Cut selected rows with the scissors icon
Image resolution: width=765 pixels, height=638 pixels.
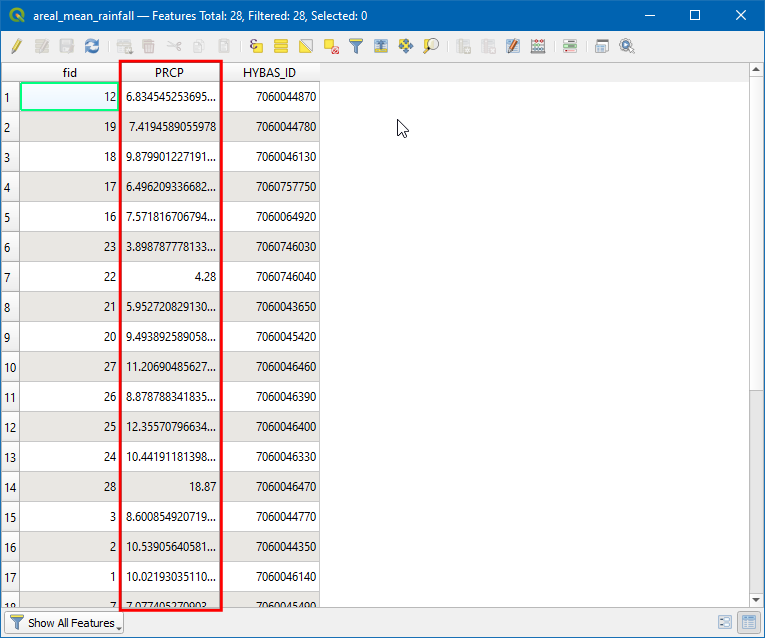[x=174, y=46]
